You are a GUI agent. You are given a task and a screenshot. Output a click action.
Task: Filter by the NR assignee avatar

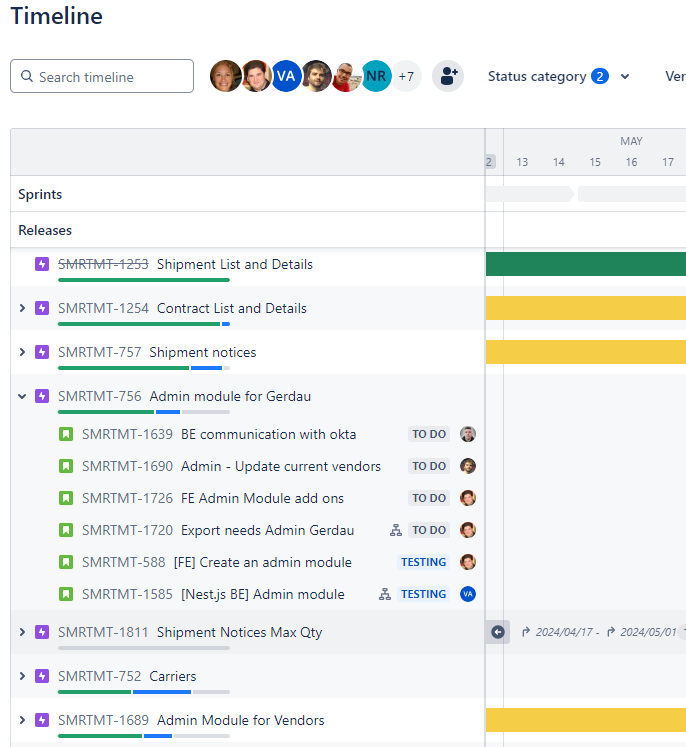(376, 76)
